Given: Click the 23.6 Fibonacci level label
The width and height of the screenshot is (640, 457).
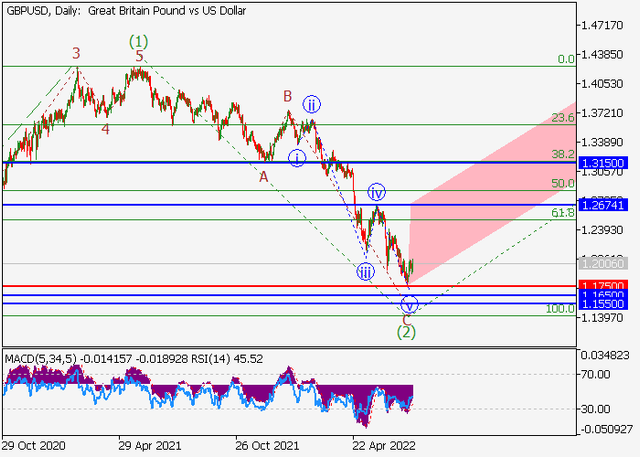Looking at the screenshot, I should pos(563,118).
